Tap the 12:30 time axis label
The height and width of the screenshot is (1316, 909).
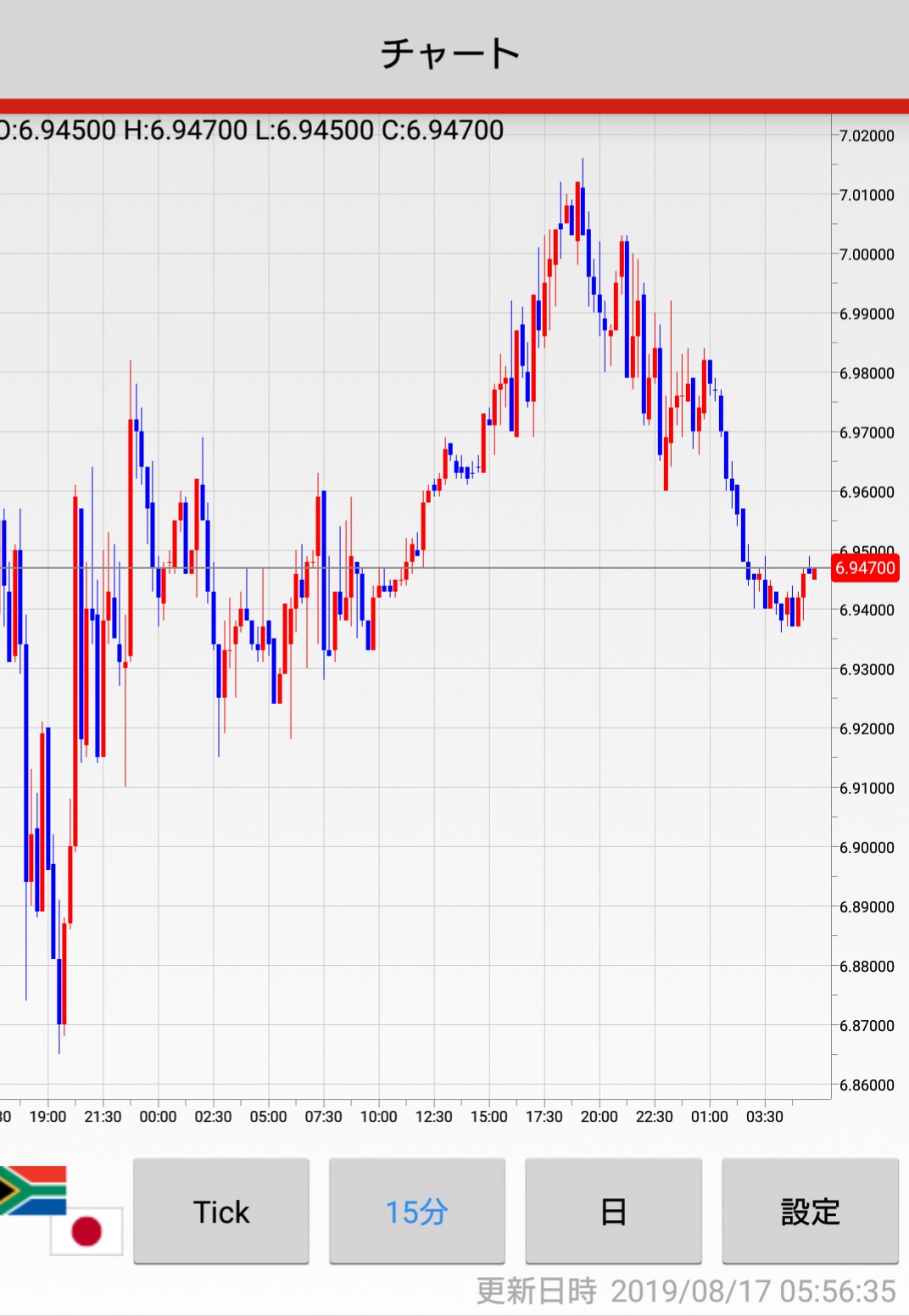pos(433,1117)
